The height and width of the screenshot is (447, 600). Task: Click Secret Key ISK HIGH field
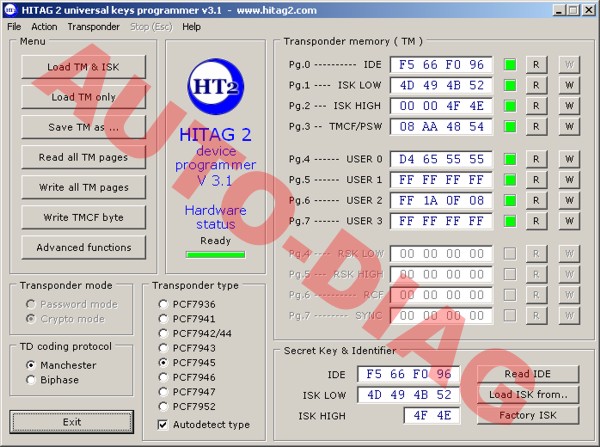[x=432, y=415]
